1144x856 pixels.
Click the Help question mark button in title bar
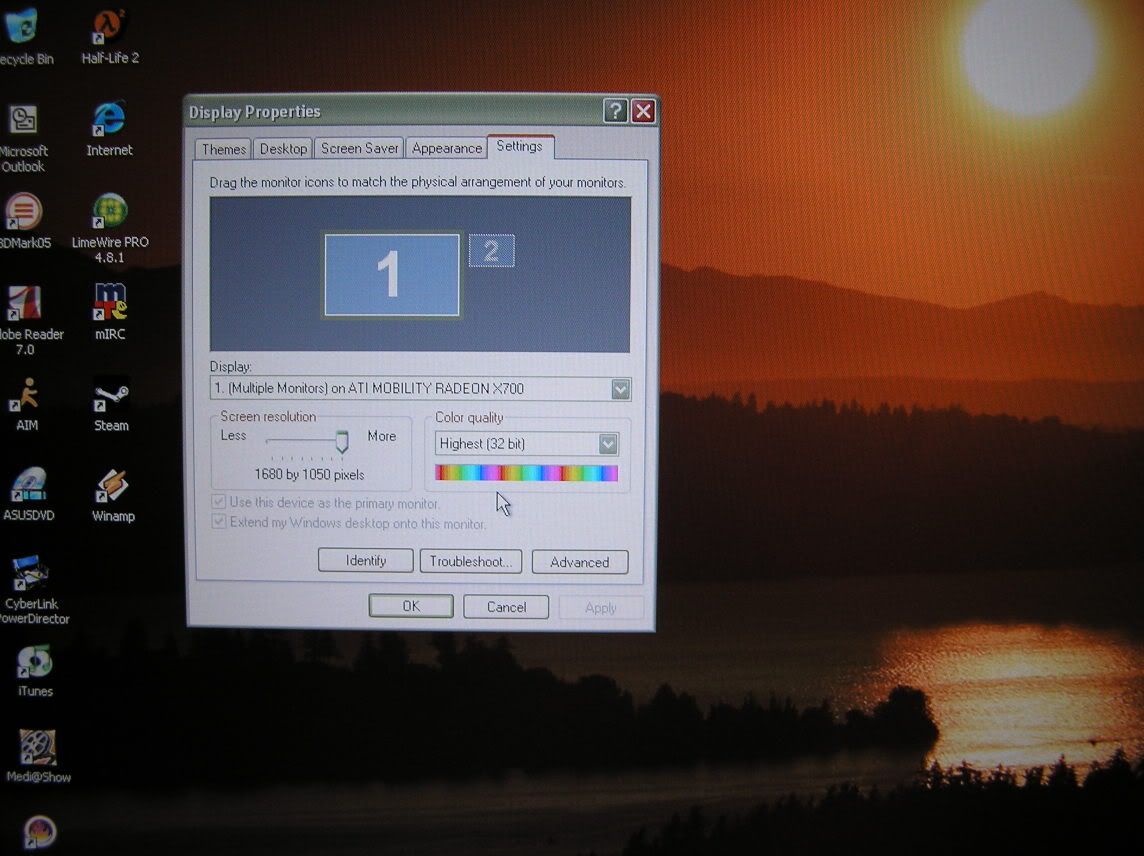tap(615, 111)
